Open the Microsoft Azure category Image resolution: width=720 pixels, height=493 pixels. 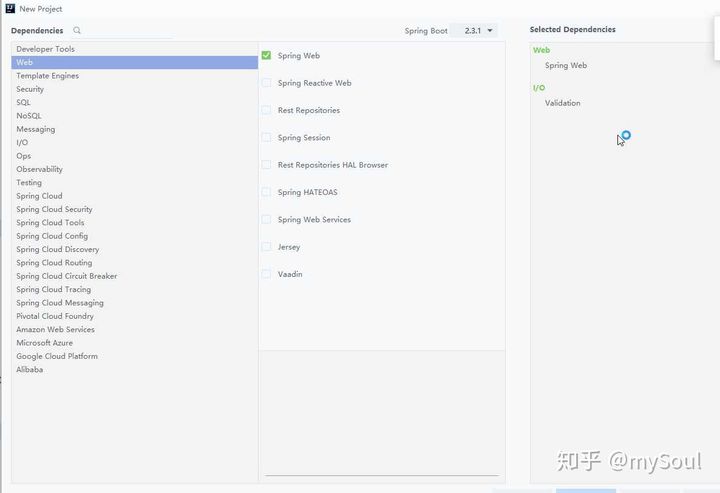(x=135, y=342)
